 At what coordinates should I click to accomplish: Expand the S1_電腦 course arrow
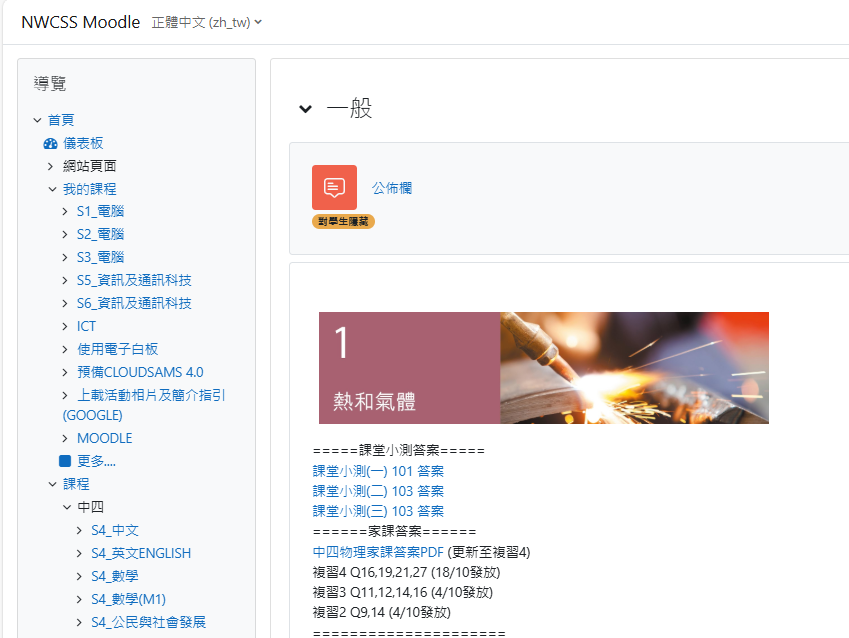65,211
